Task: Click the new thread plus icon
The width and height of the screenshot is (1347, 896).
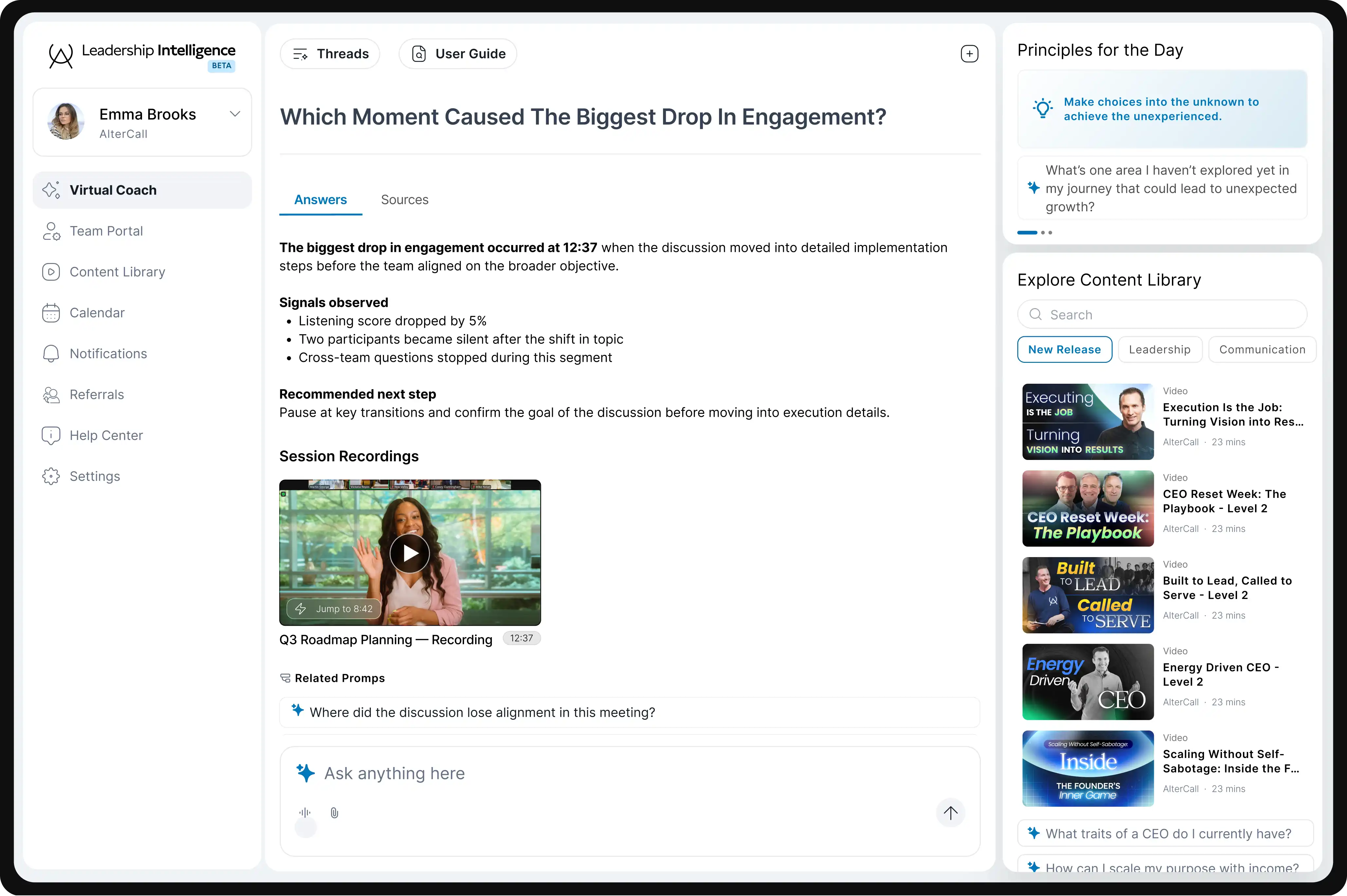Action: tap(969, 54)
